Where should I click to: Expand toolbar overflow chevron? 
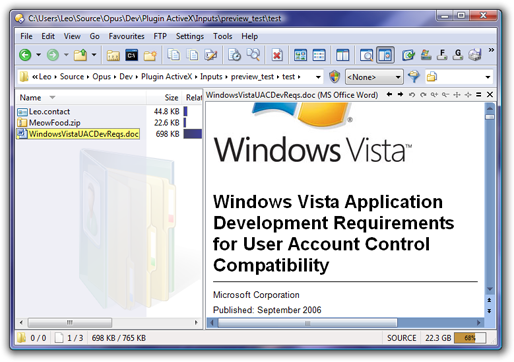[491, 50]
